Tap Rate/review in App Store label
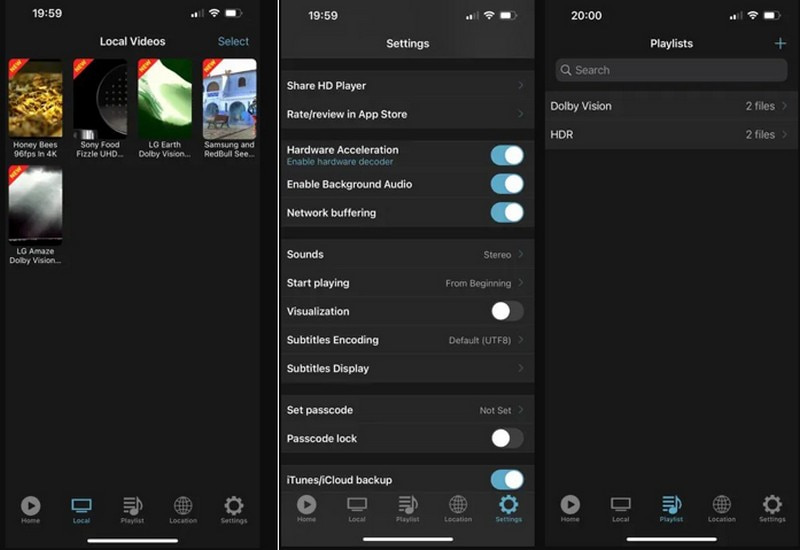Viewport: 800px width, 550px height. point(347,114)
